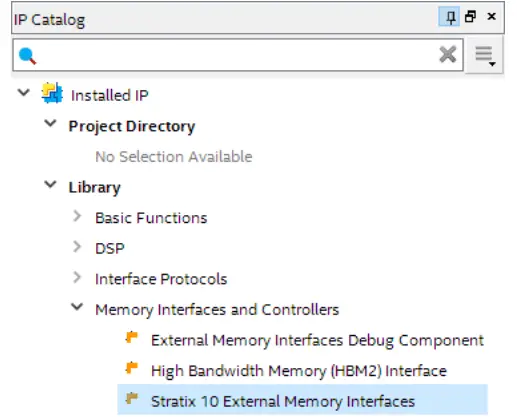Collapse the Installed IP tree node
Screen dimensions: 517x417
(x=24, y=92)
